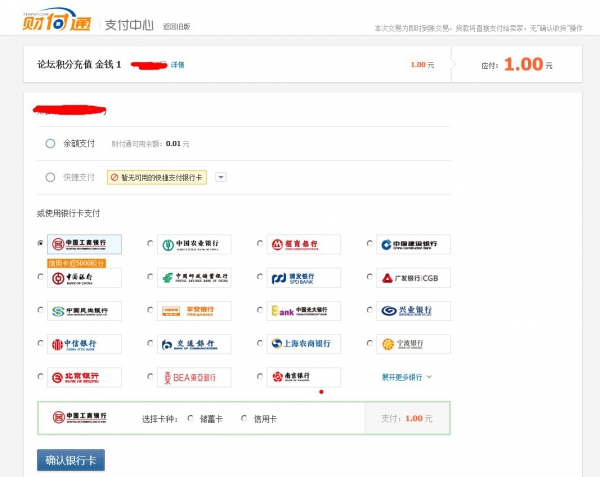Tick the radio button beside 中国银行
Viewport: 600px width, 477px height.
(40, 277)
